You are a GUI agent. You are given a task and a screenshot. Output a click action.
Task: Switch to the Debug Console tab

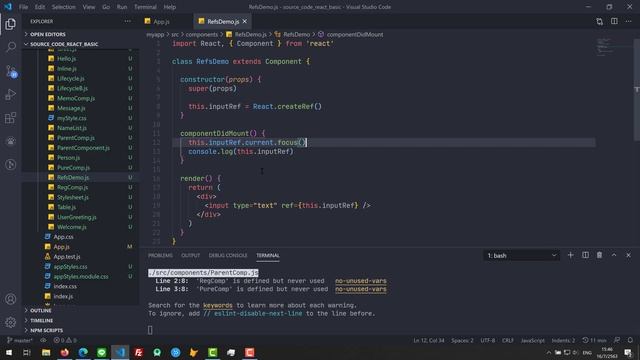pos(228,256)
